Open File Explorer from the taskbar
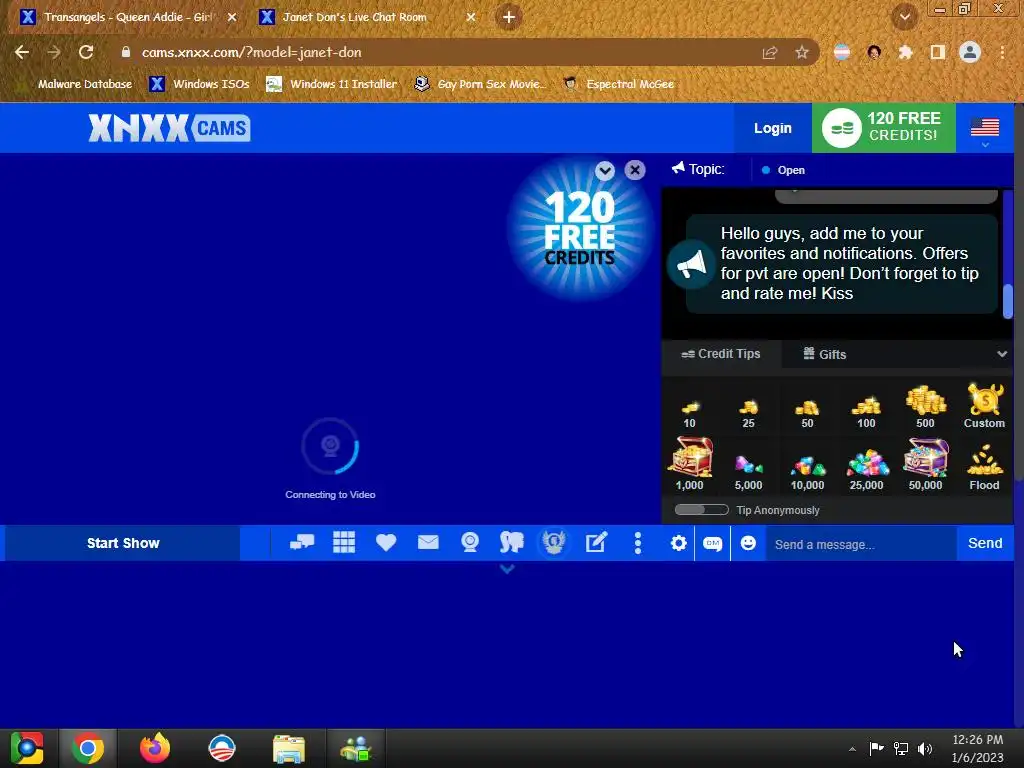This screenshot has height=768, width=1024. pos(288,748)
